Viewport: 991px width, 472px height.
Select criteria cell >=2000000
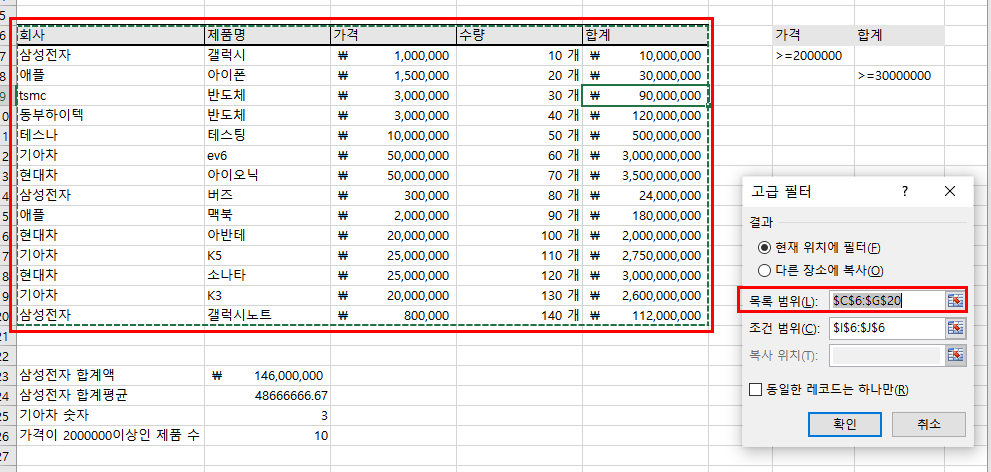[813, 56]
